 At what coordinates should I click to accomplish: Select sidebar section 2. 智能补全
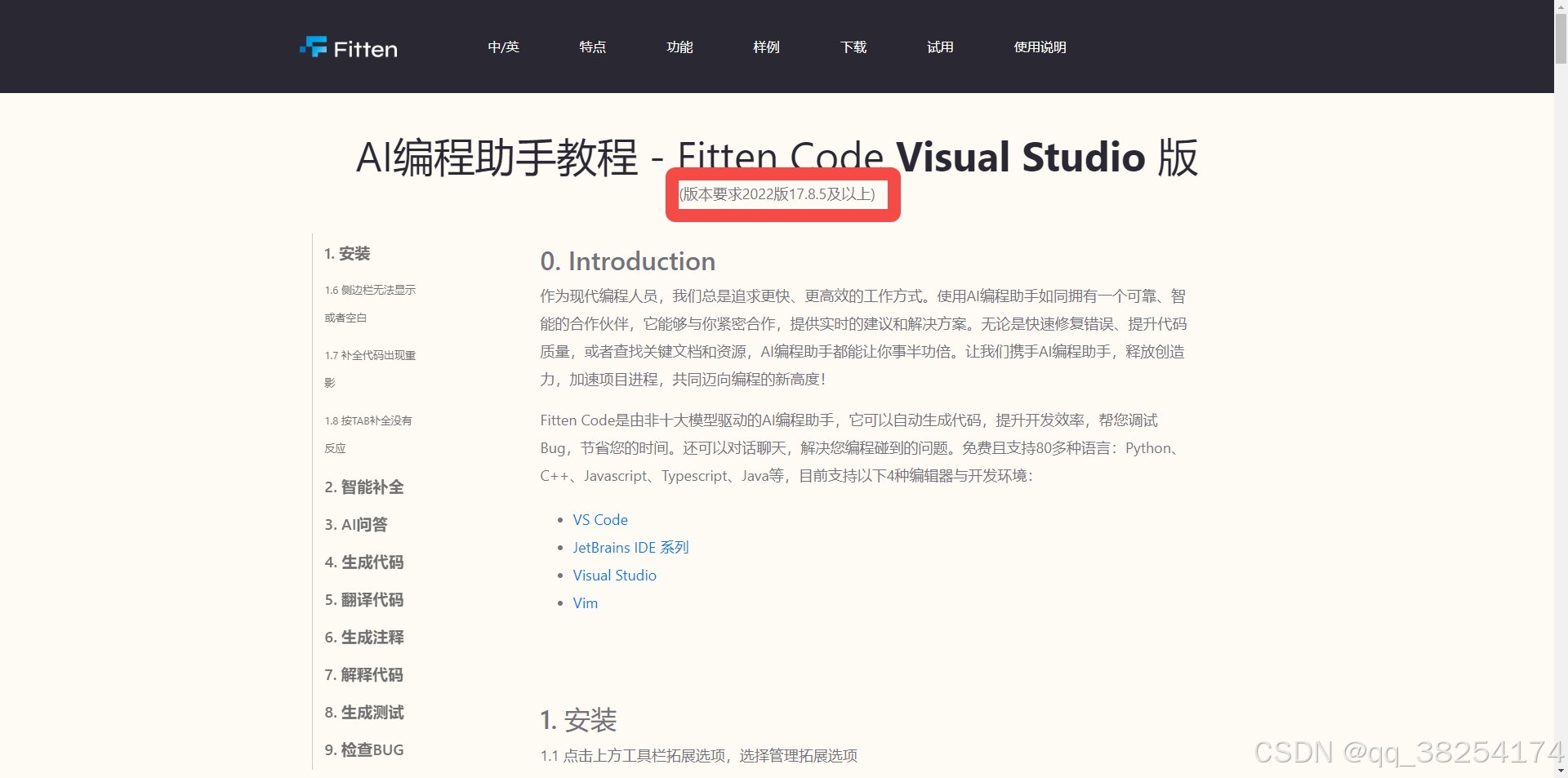(x=363, y=487)
